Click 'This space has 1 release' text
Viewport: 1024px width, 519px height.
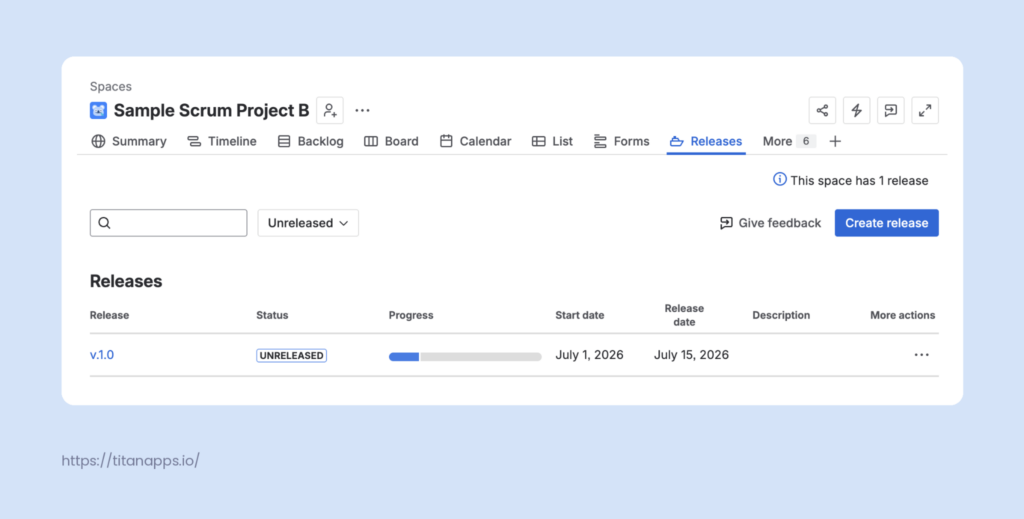[859, 181]
